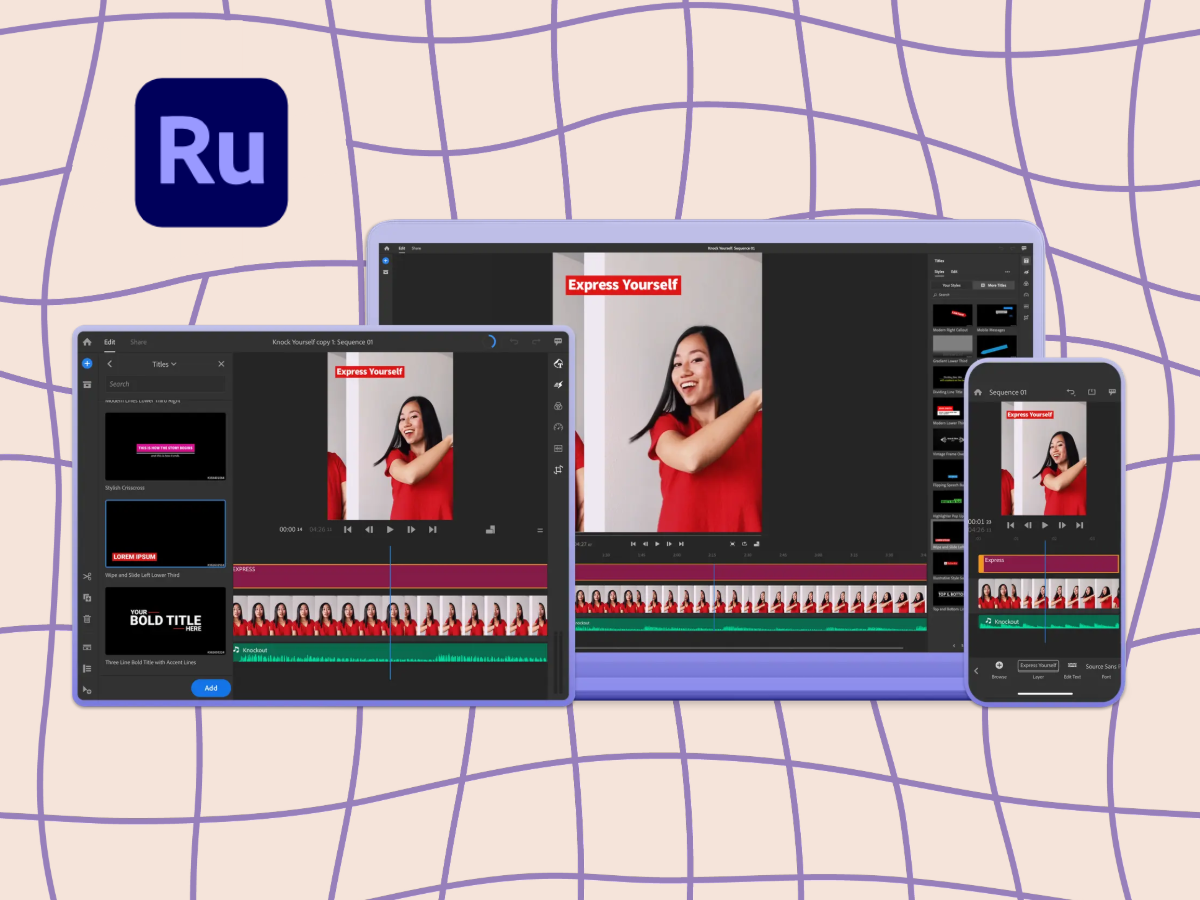Click the back chevron in the Titles panel
This screenshot has width=1200, height=900.
coord(110,364)
